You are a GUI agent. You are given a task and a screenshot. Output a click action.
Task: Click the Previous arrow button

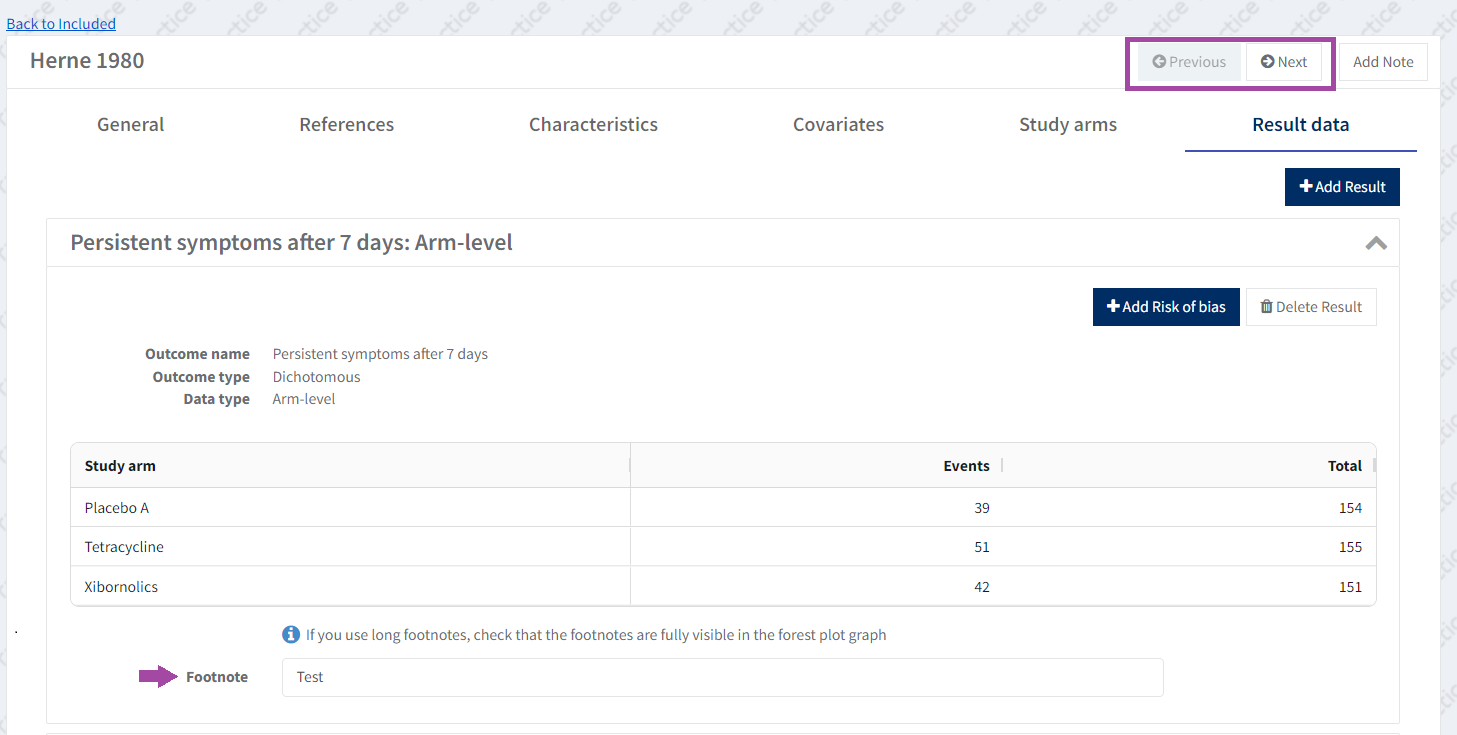[1189, 62]
